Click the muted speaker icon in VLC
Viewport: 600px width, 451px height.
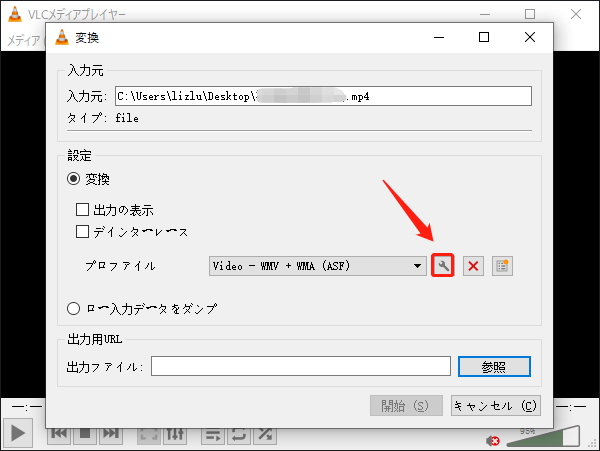coord(492,441)
